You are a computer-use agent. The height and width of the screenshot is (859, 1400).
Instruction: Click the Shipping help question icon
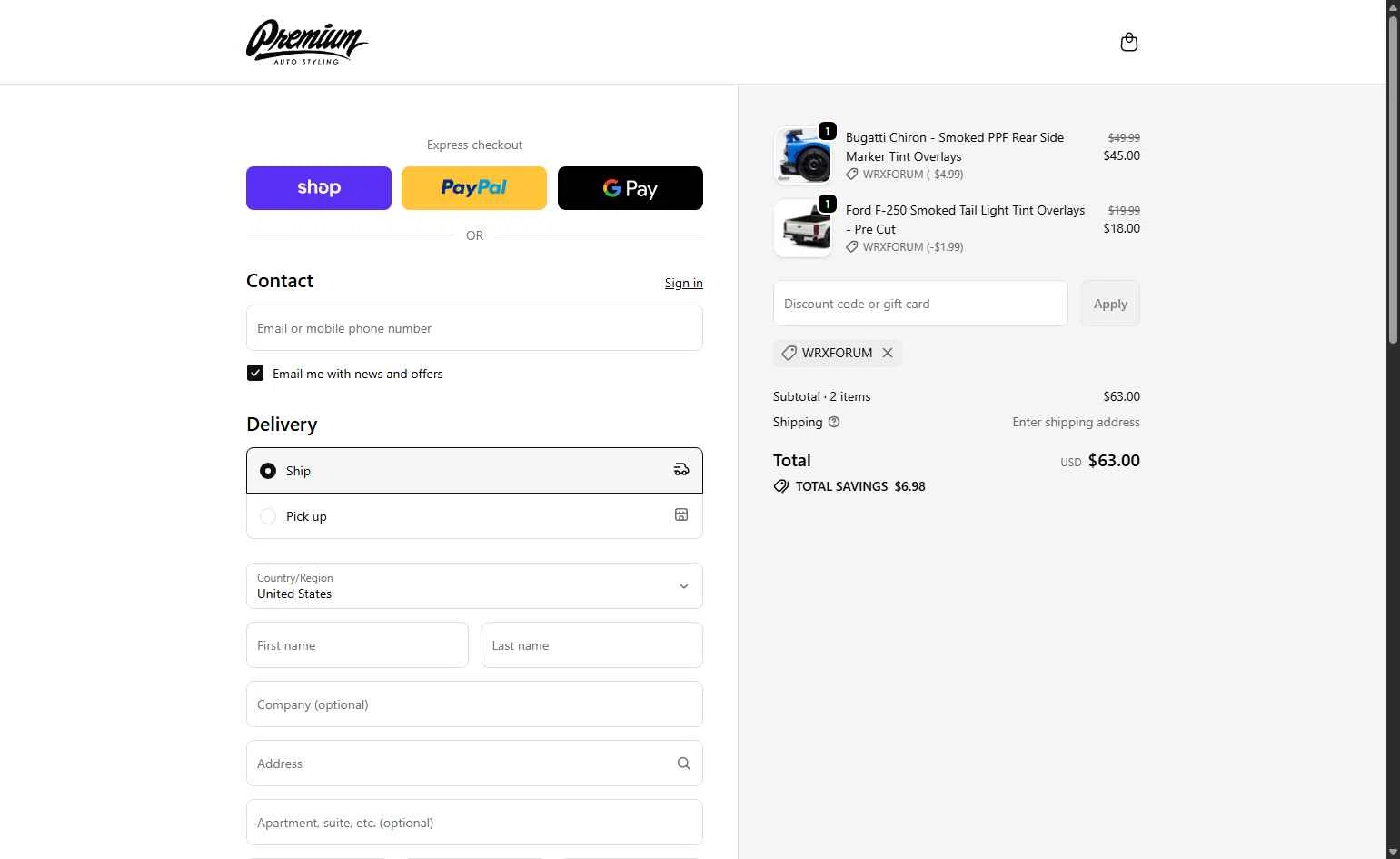(x=834, y=422)
